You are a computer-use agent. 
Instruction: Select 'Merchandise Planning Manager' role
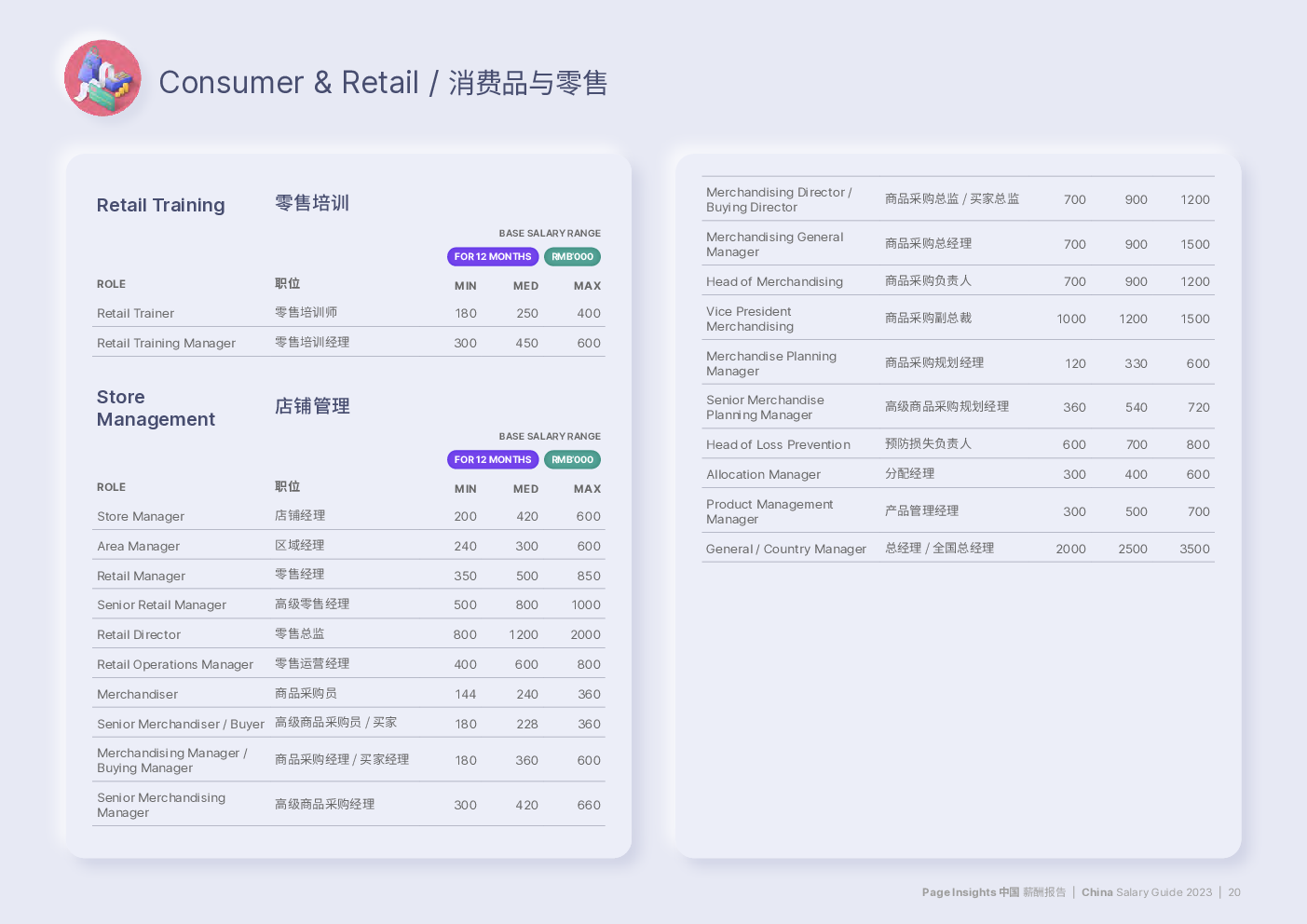771,363
